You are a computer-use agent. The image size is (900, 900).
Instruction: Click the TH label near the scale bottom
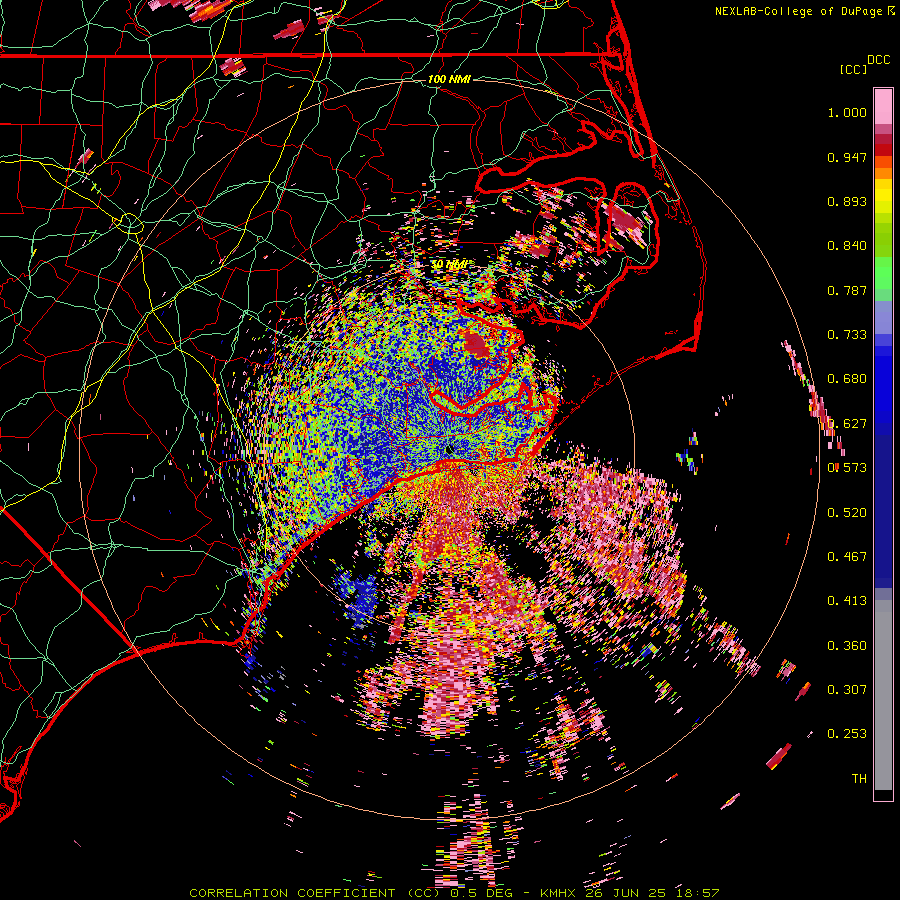859,779
